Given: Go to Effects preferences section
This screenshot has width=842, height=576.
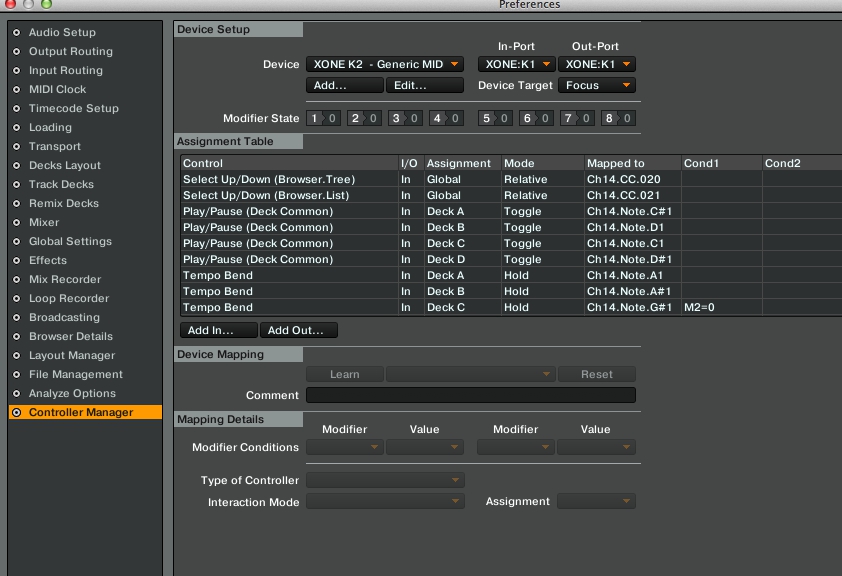Looking at the screenshot, I should tap(48, 261).
